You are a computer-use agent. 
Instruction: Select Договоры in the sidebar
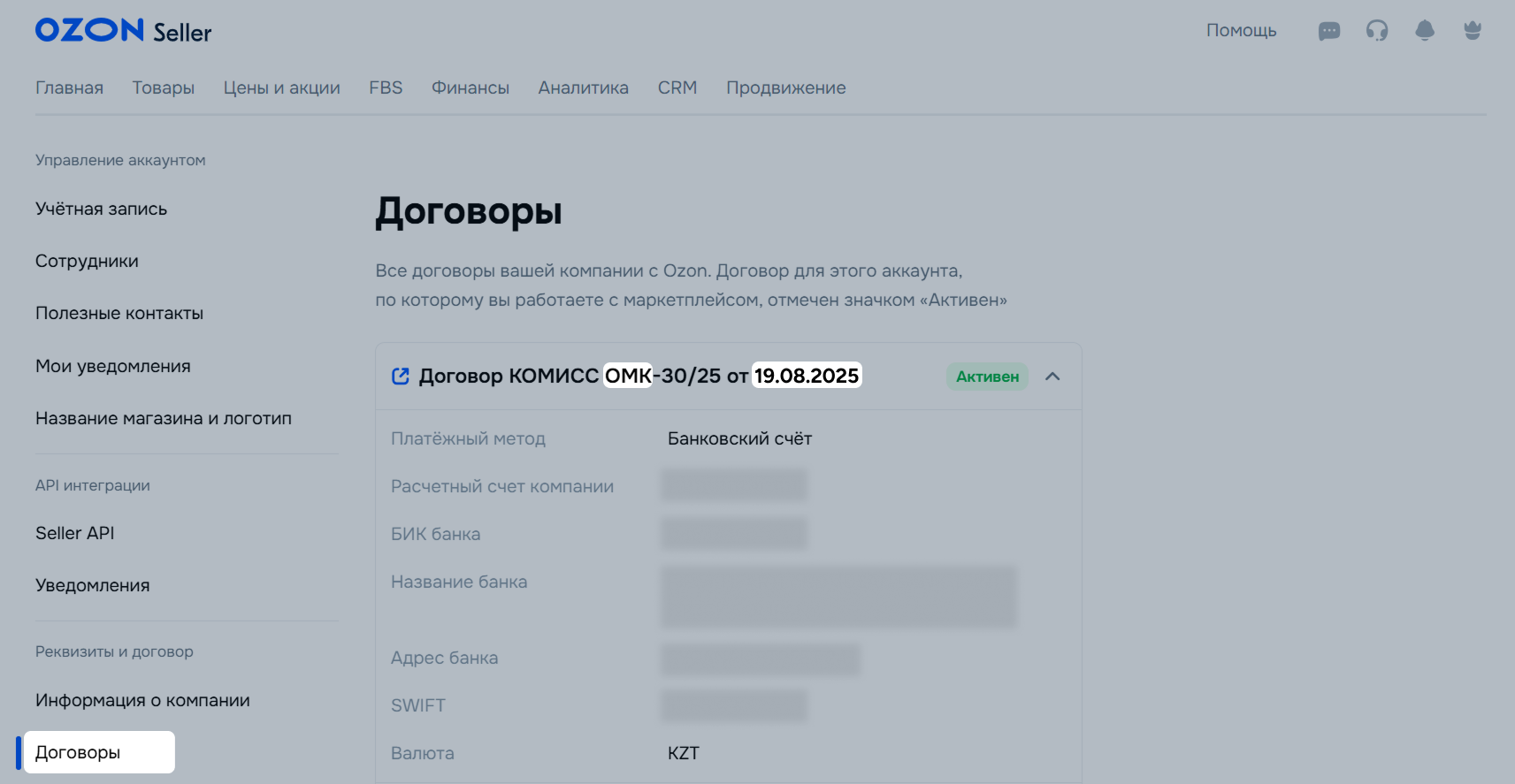click(x=99, y=752)
